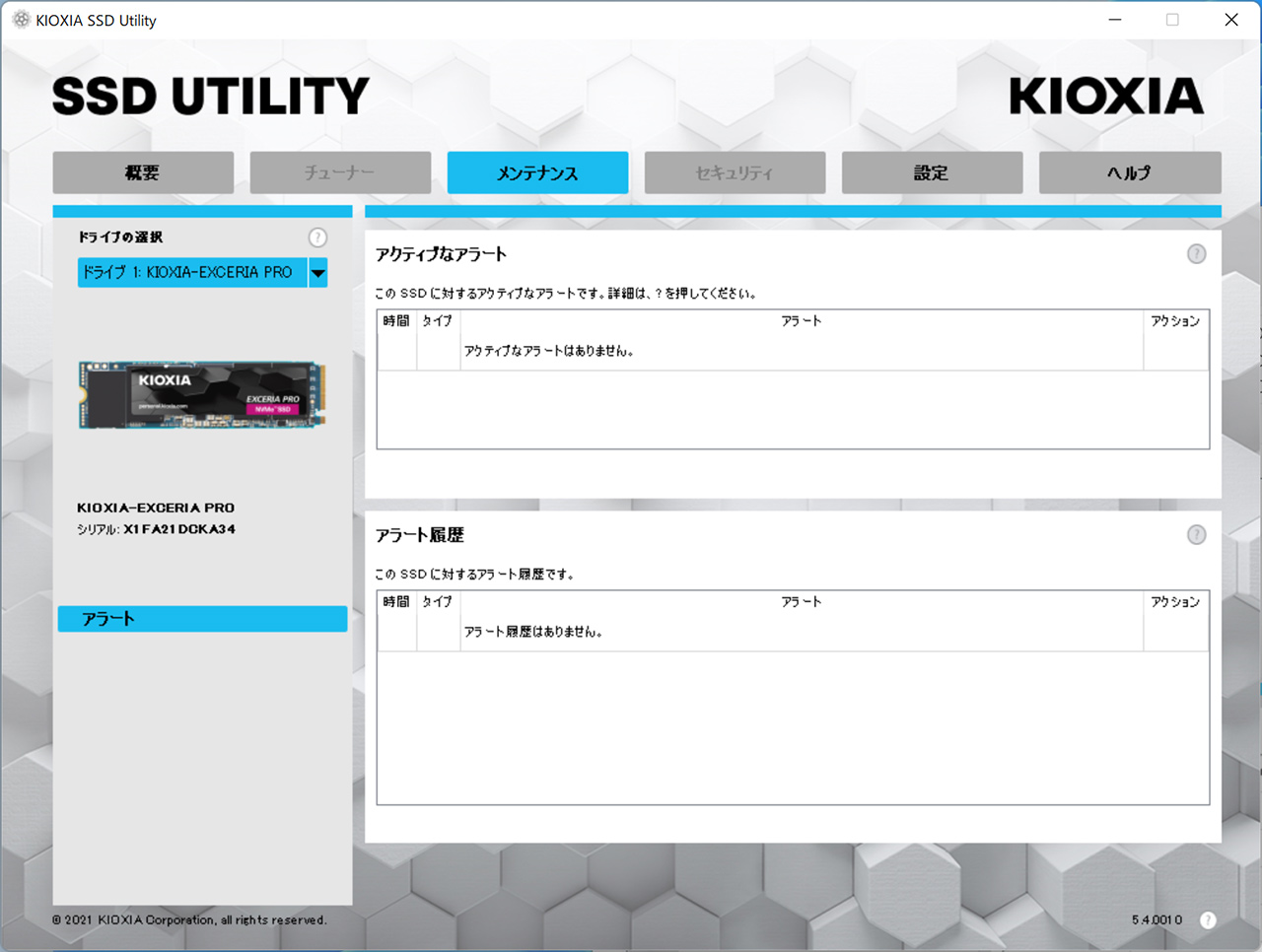Click アラート column header in alert history table

click(x=801, y=602)
